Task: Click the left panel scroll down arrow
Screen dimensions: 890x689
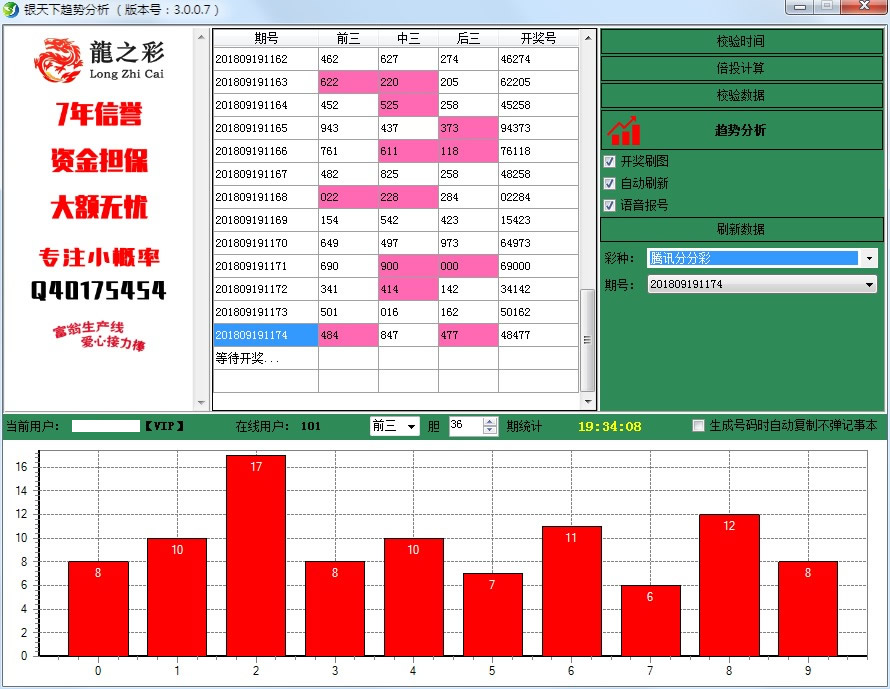Action: [x=203, y=402]
